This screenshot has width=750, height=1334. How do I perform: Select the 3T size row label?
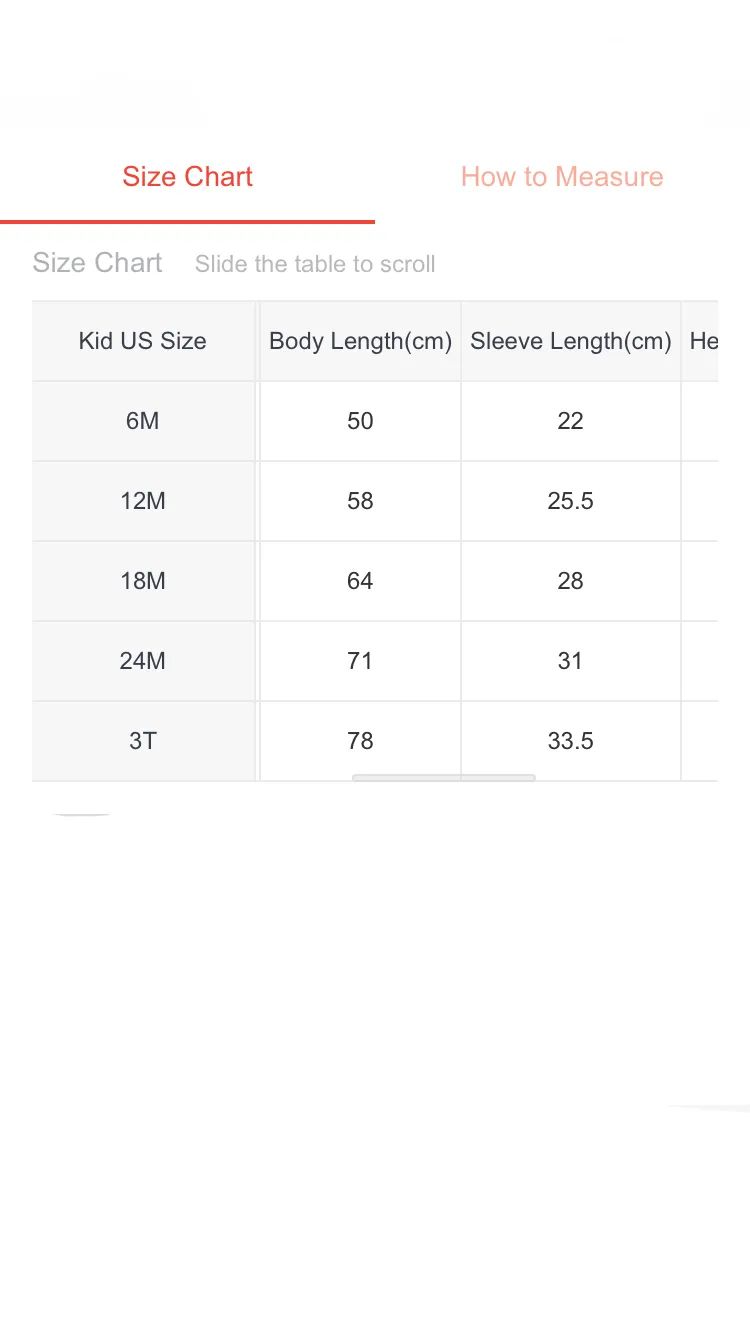tap(143, 741)
